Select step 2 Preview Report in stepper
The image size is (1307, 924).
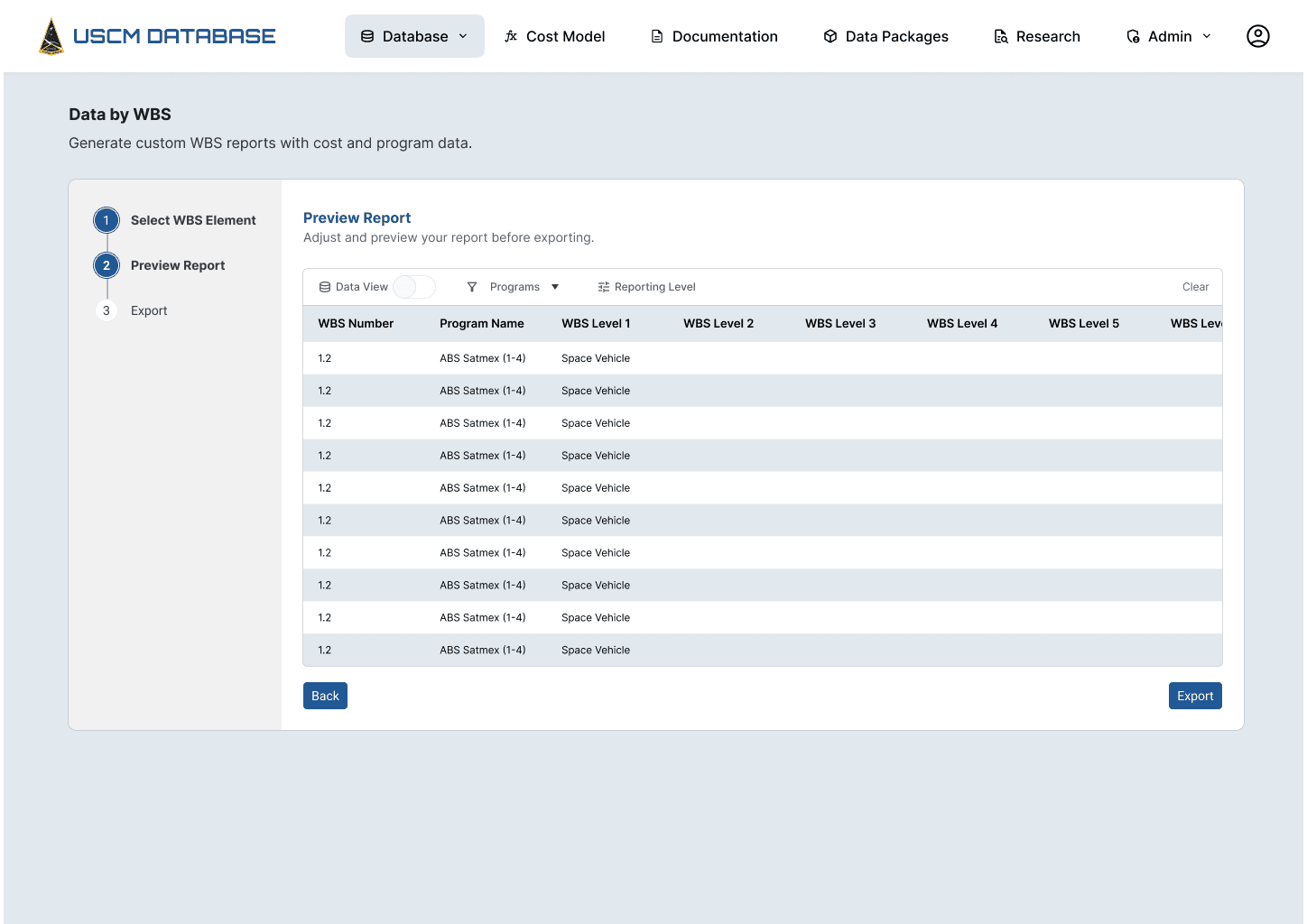pyautogui.click(x=160, y=265)
